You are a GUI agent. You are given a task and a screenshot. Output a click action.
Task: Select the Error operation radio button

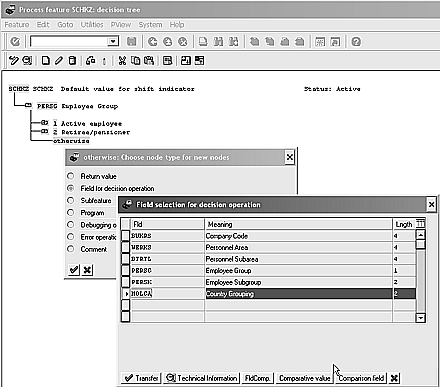(71, 237)
